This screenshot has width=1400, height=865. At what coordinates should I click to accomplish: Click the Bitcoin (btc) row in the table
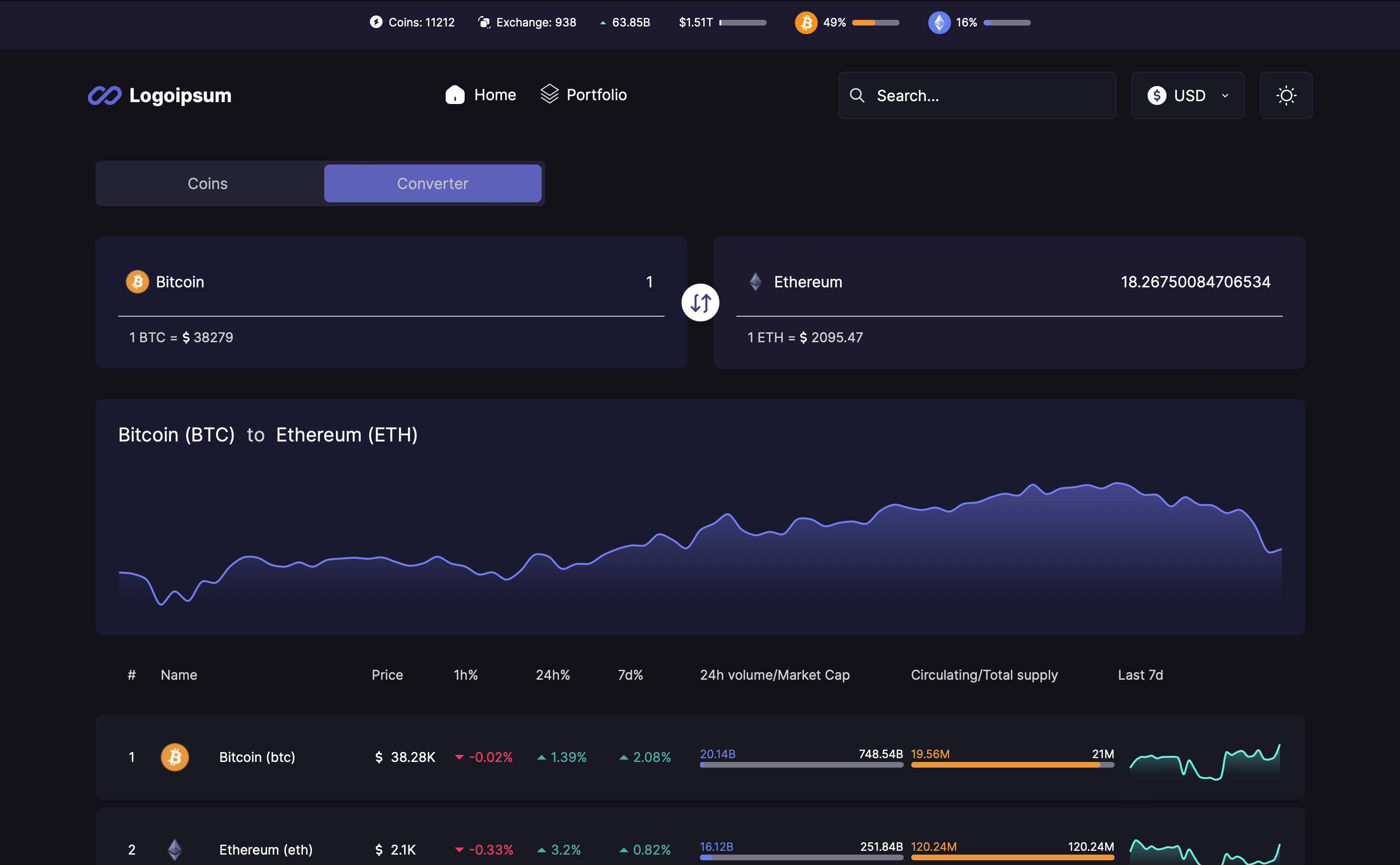(x=257, y=756)
